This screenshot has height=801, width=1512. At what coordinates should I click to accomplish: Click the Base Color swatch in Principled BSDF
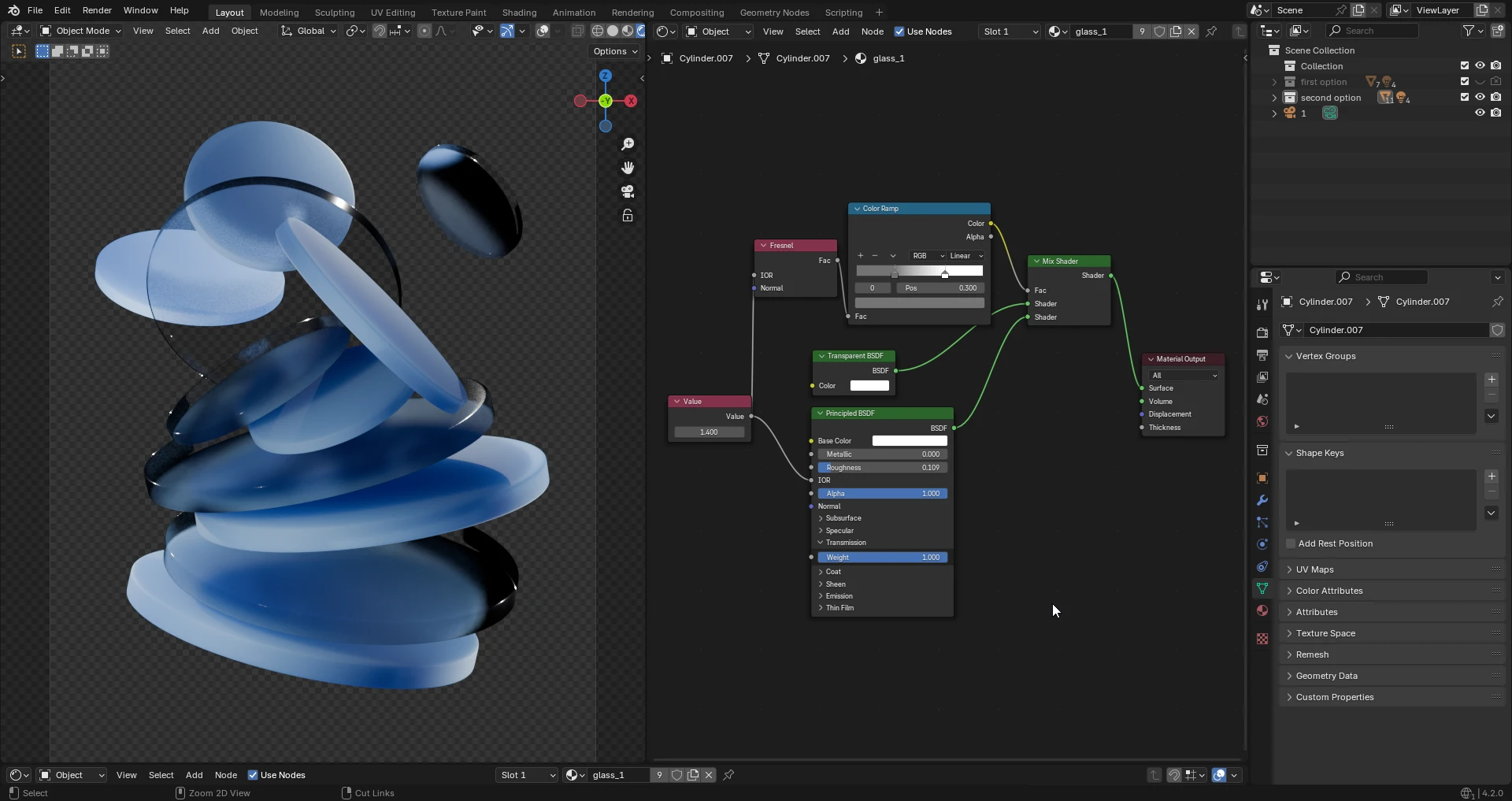910,441
